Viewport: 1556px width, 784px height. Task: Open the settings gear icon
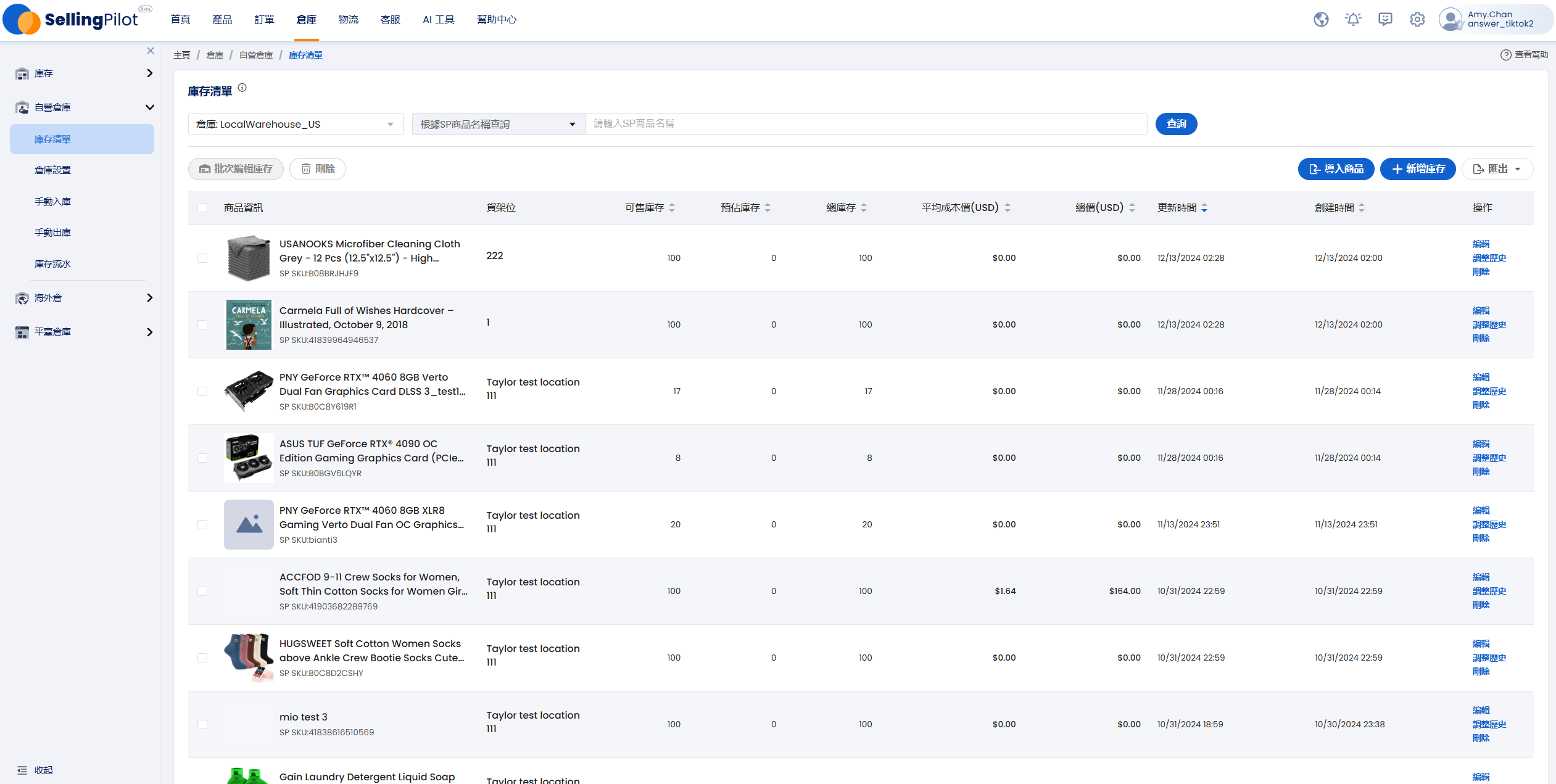pos(1417,20)
